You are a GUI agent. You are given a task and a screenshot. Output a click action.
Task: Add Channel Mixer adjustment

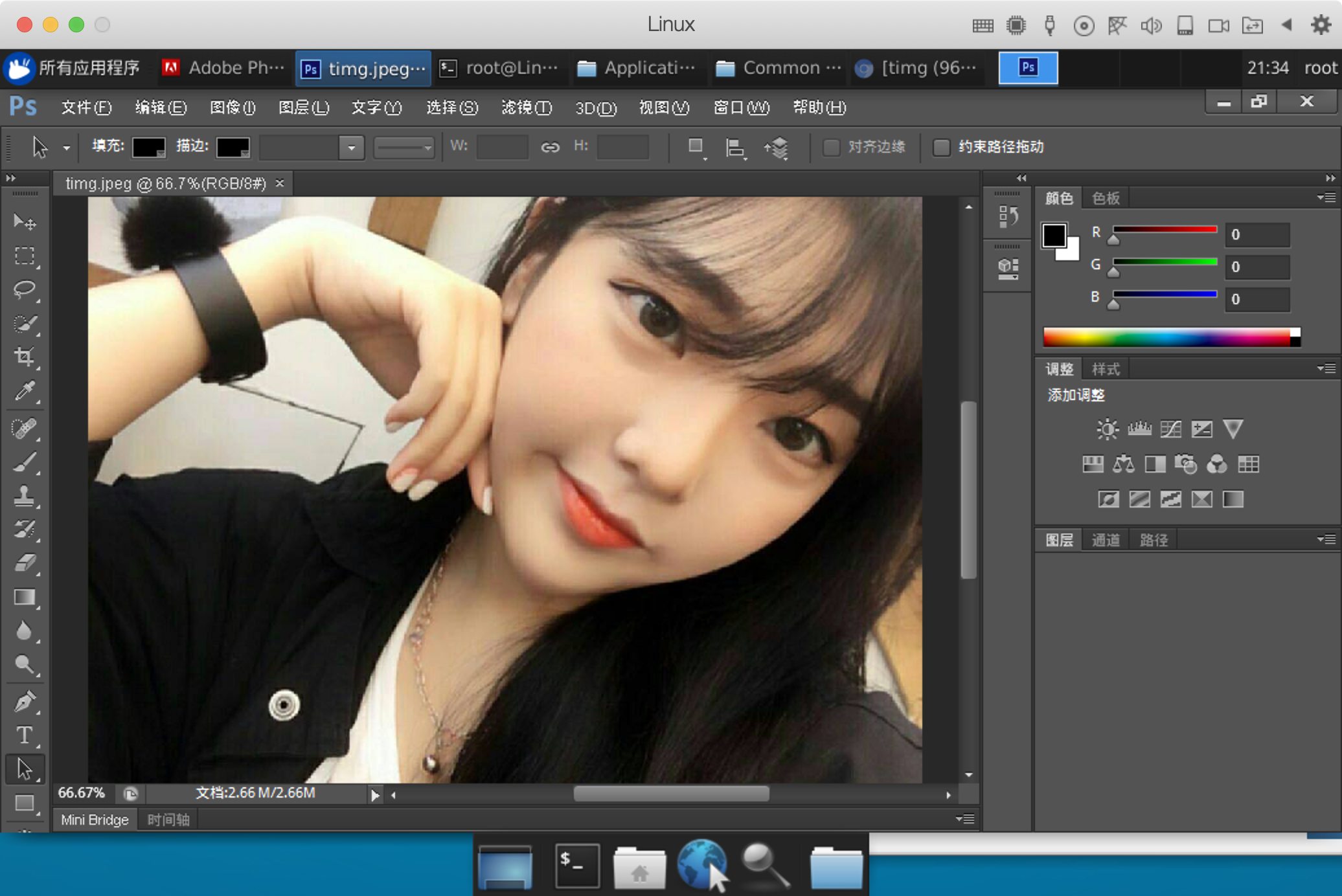[1217, 464]
